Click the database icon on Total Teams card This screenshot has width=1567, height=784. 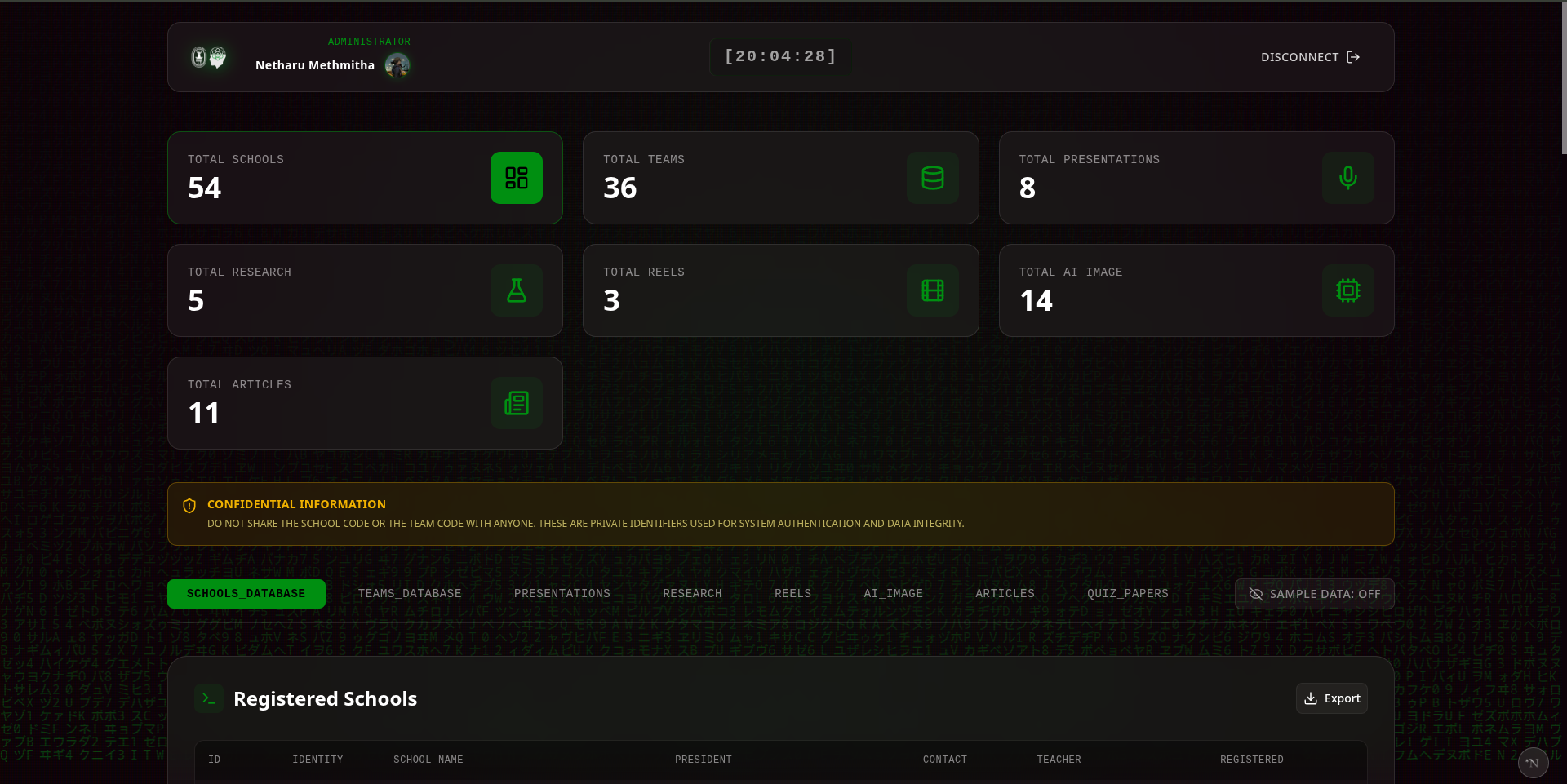coord(932,178)
